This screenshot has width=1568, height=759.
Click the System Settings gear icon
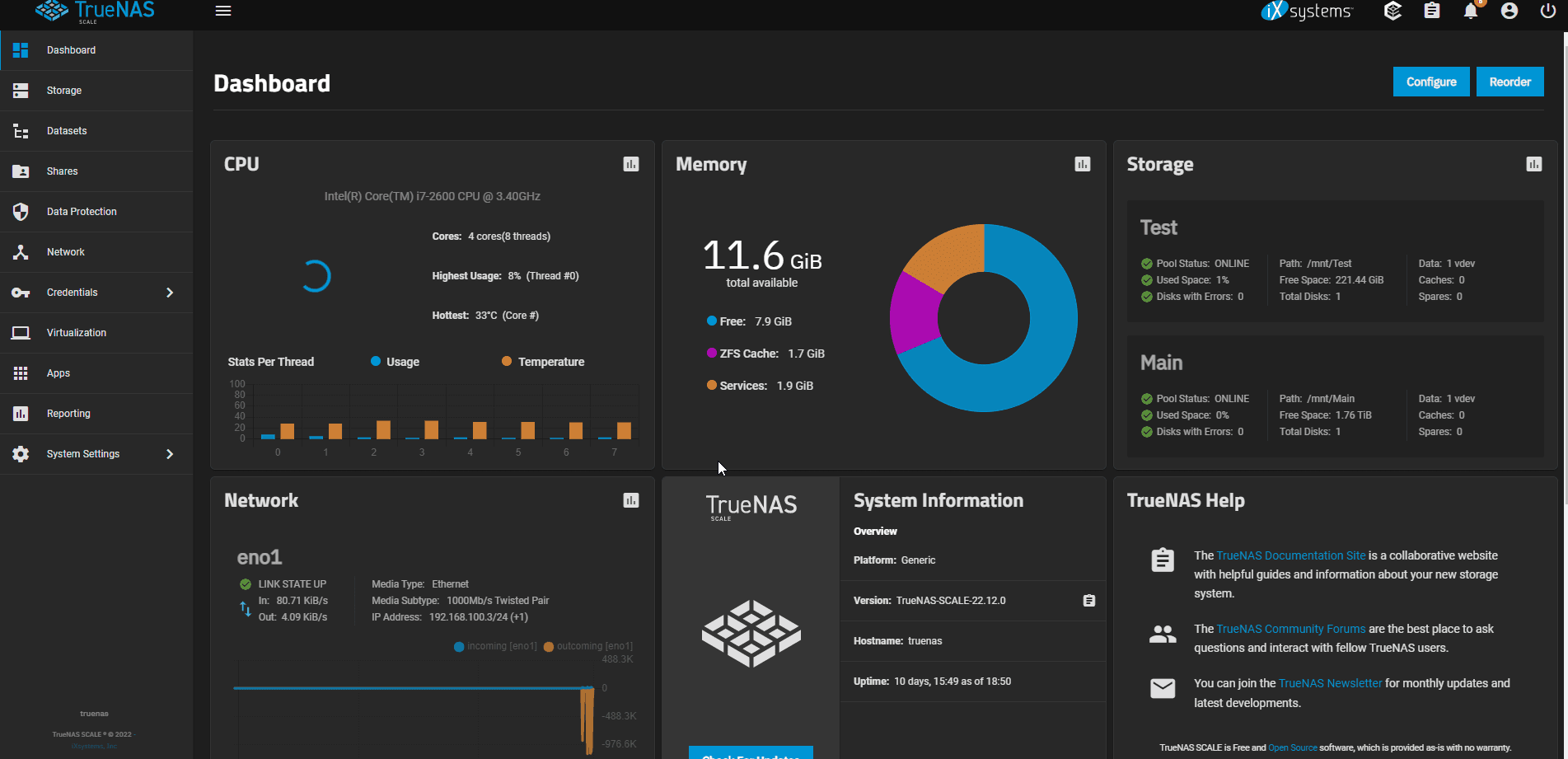click(21, 454)
